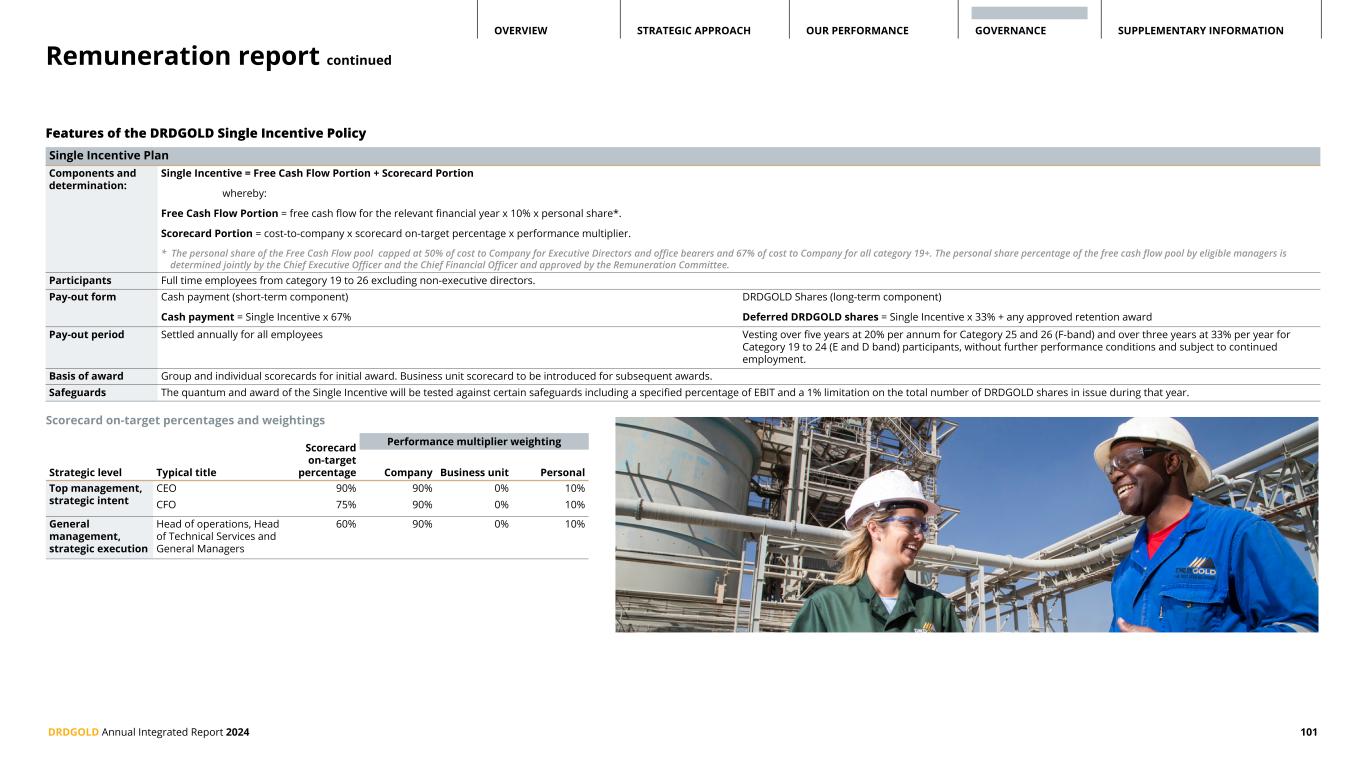The width and height of the screenshot is (1365, 767).
Task: Click the 'Components and determination:' row label
Action: coord(93,180)
